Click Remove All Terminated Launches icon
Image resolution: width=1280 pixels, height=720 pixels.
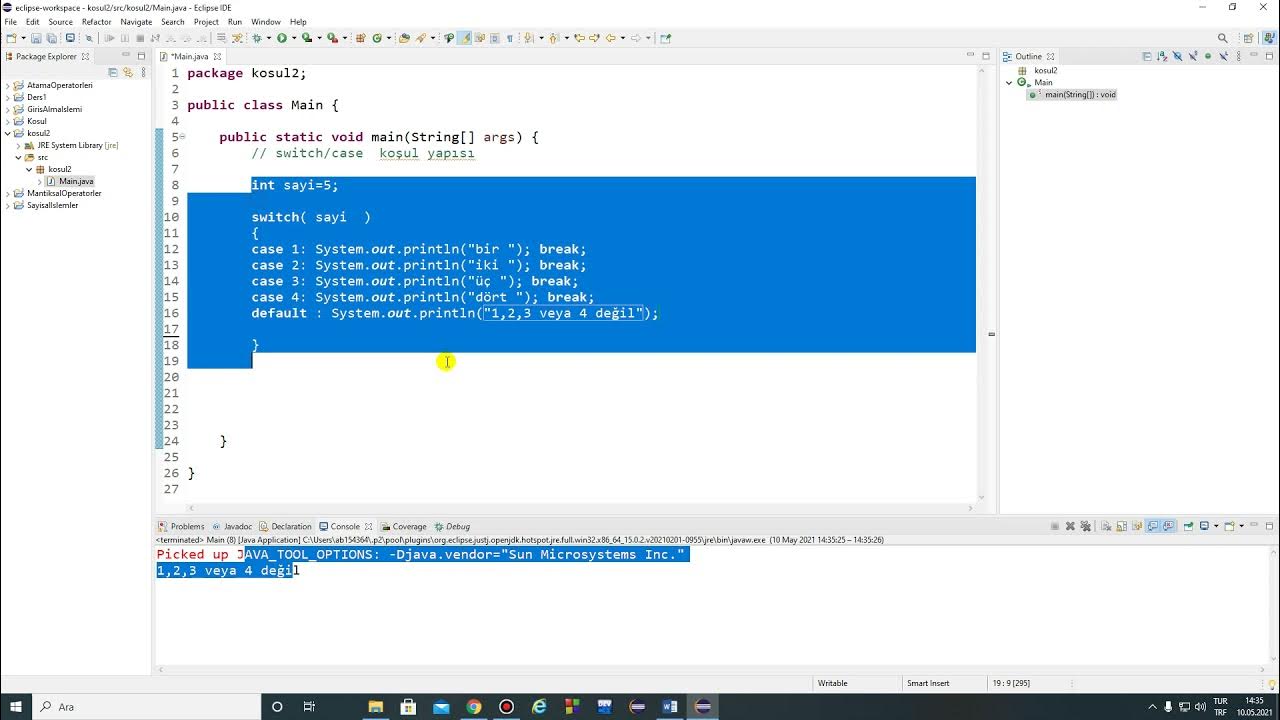click(1086, 526)
